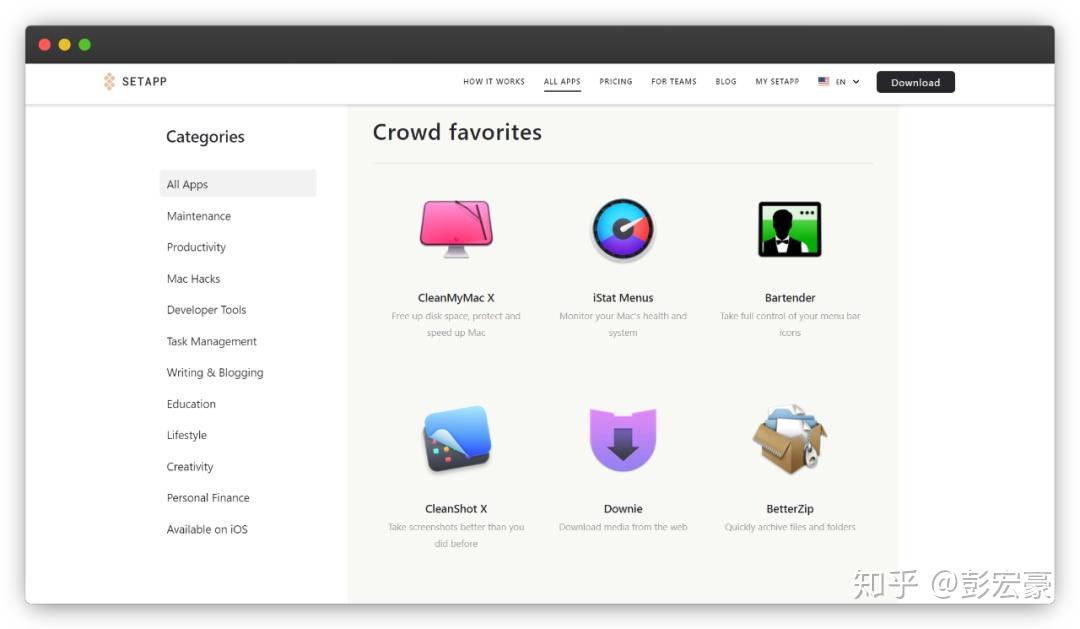Maximize the window with green button
Image resolution: width=1080 pixels, height=629 pixels.
point(85,45)
